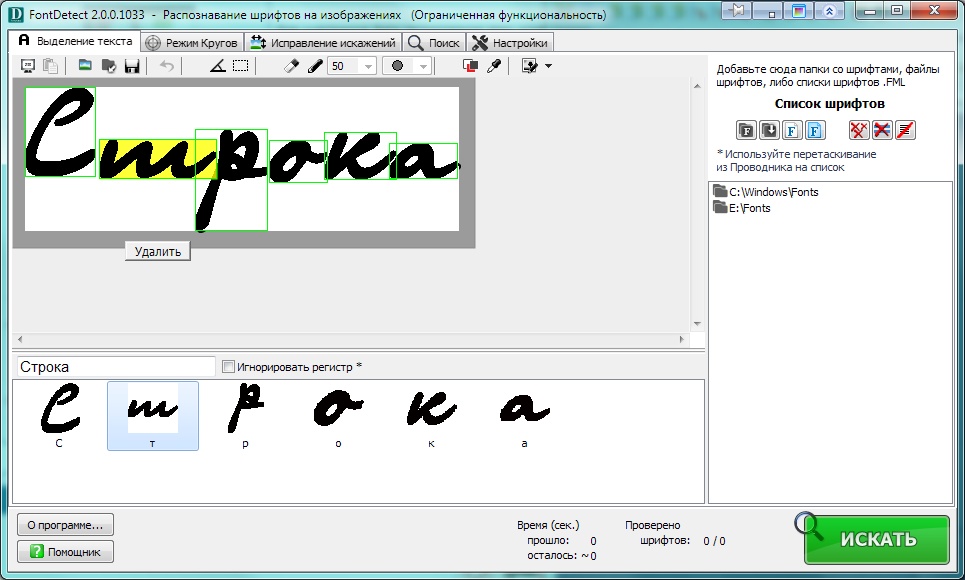Toggle the 'Игнорировать регистр' checkbox
Image resolution: width=965 pixels, height=580 pixels.
click(228, 367)
